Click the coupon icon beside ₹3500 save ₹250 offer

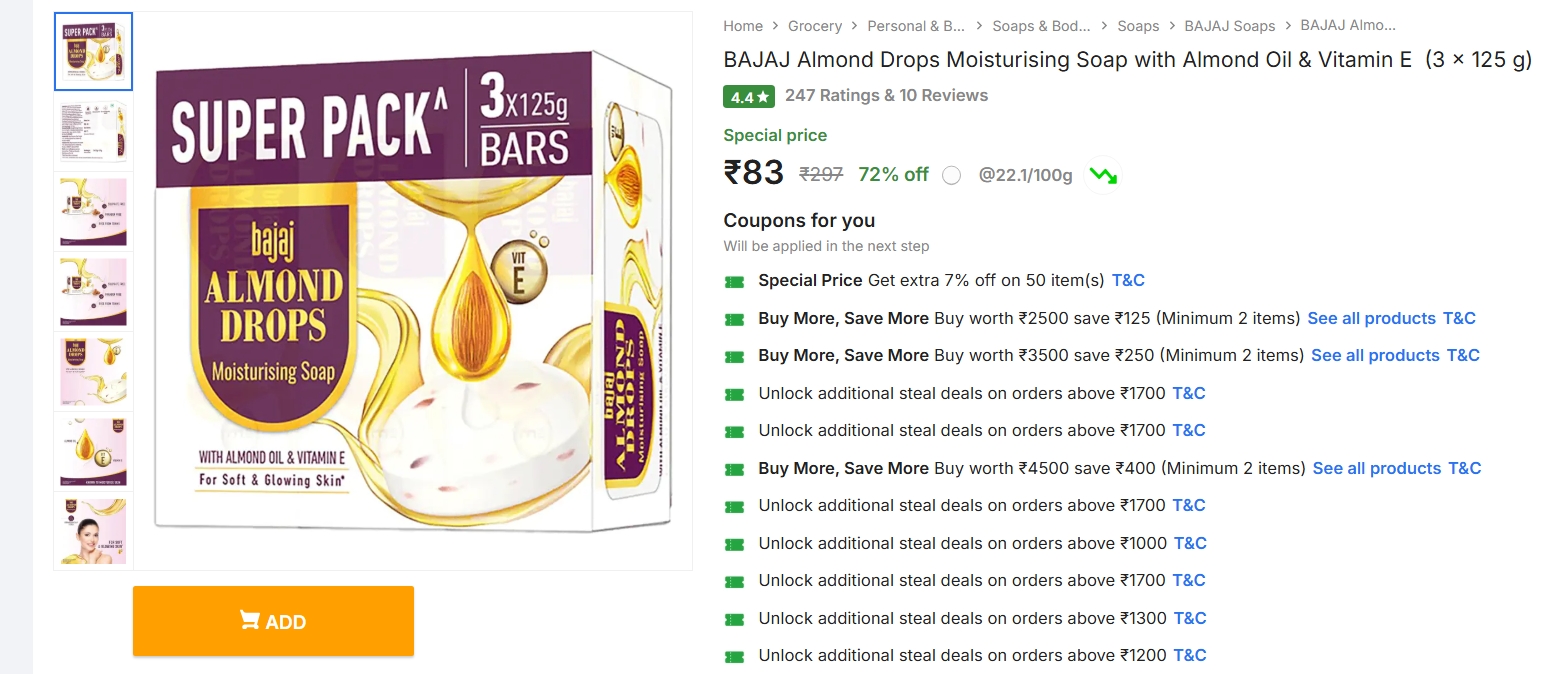[x=735, y=355]
